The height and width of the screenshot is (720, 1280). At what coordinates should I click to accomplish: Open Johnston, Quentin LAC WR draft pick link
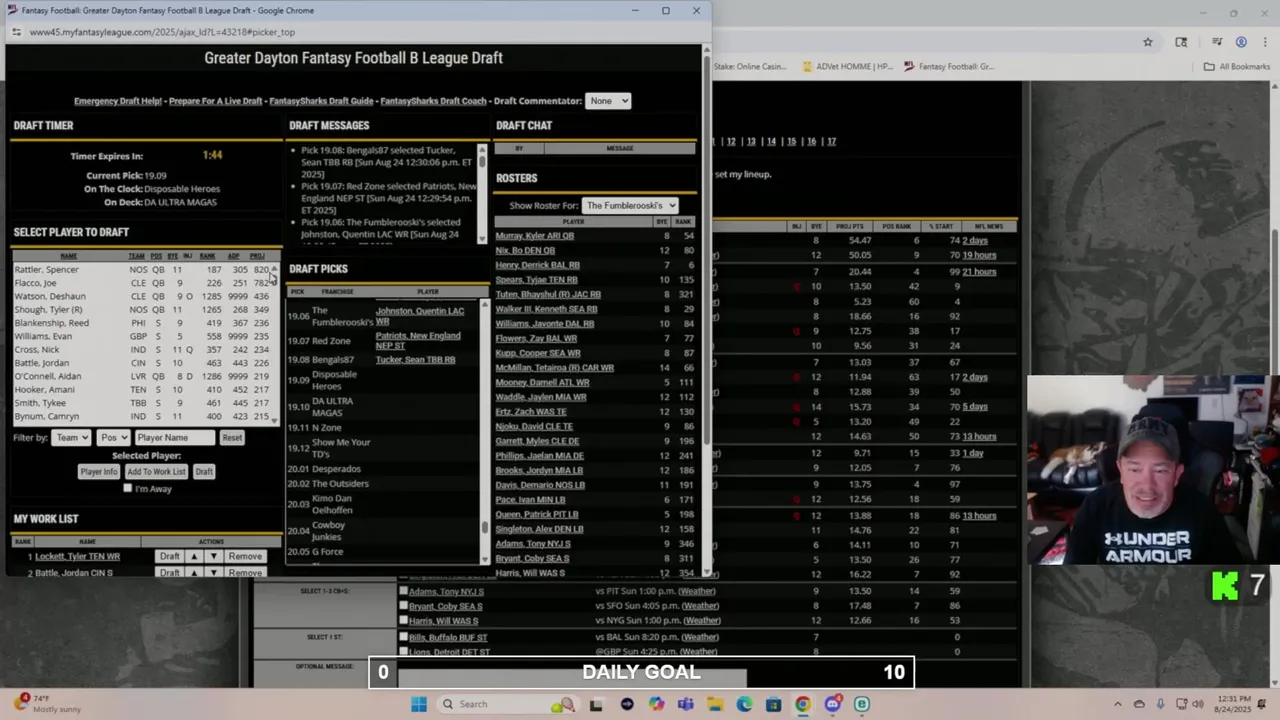point(419,316)
